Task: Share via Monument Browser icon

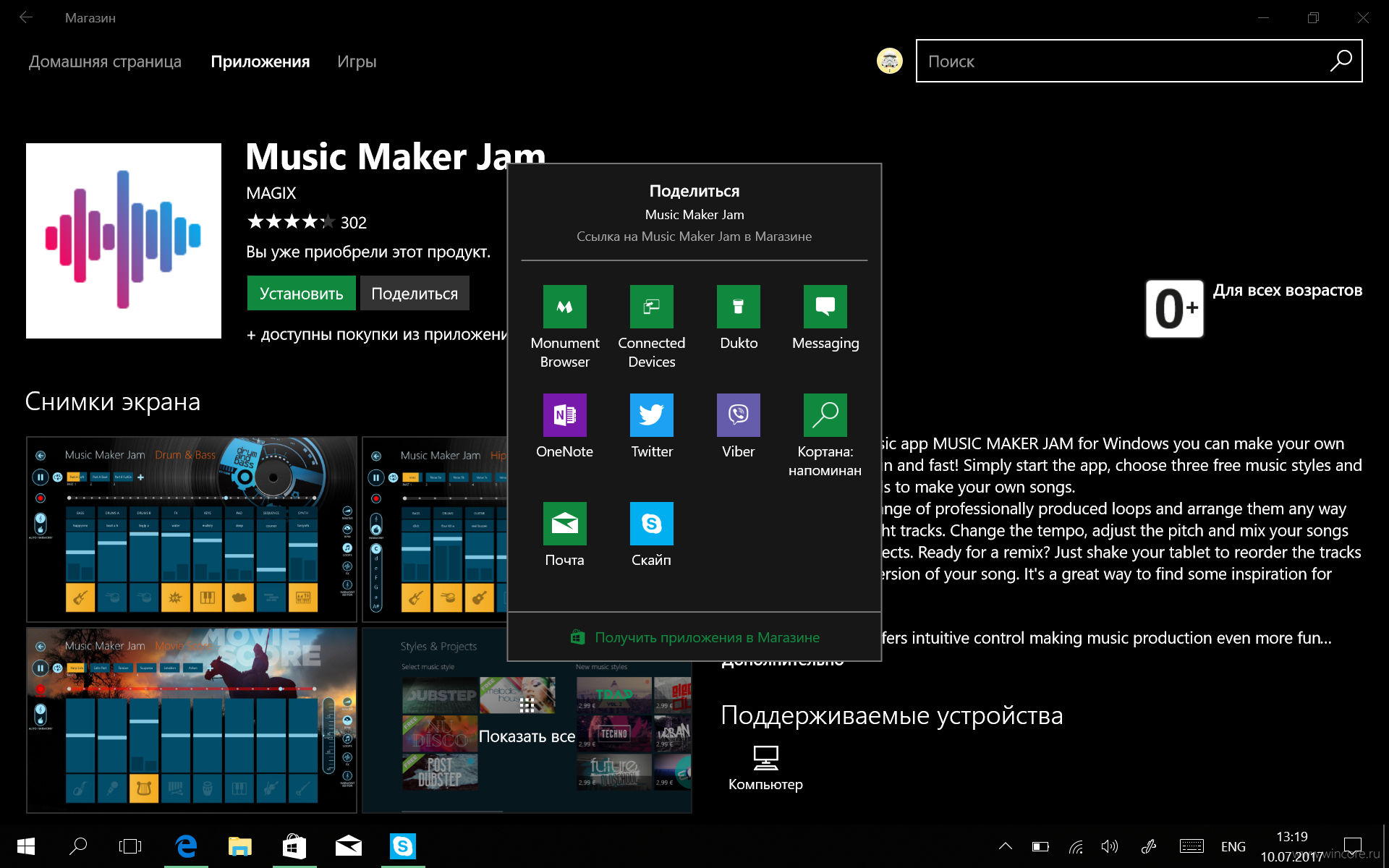Action: tap(564, 306)
